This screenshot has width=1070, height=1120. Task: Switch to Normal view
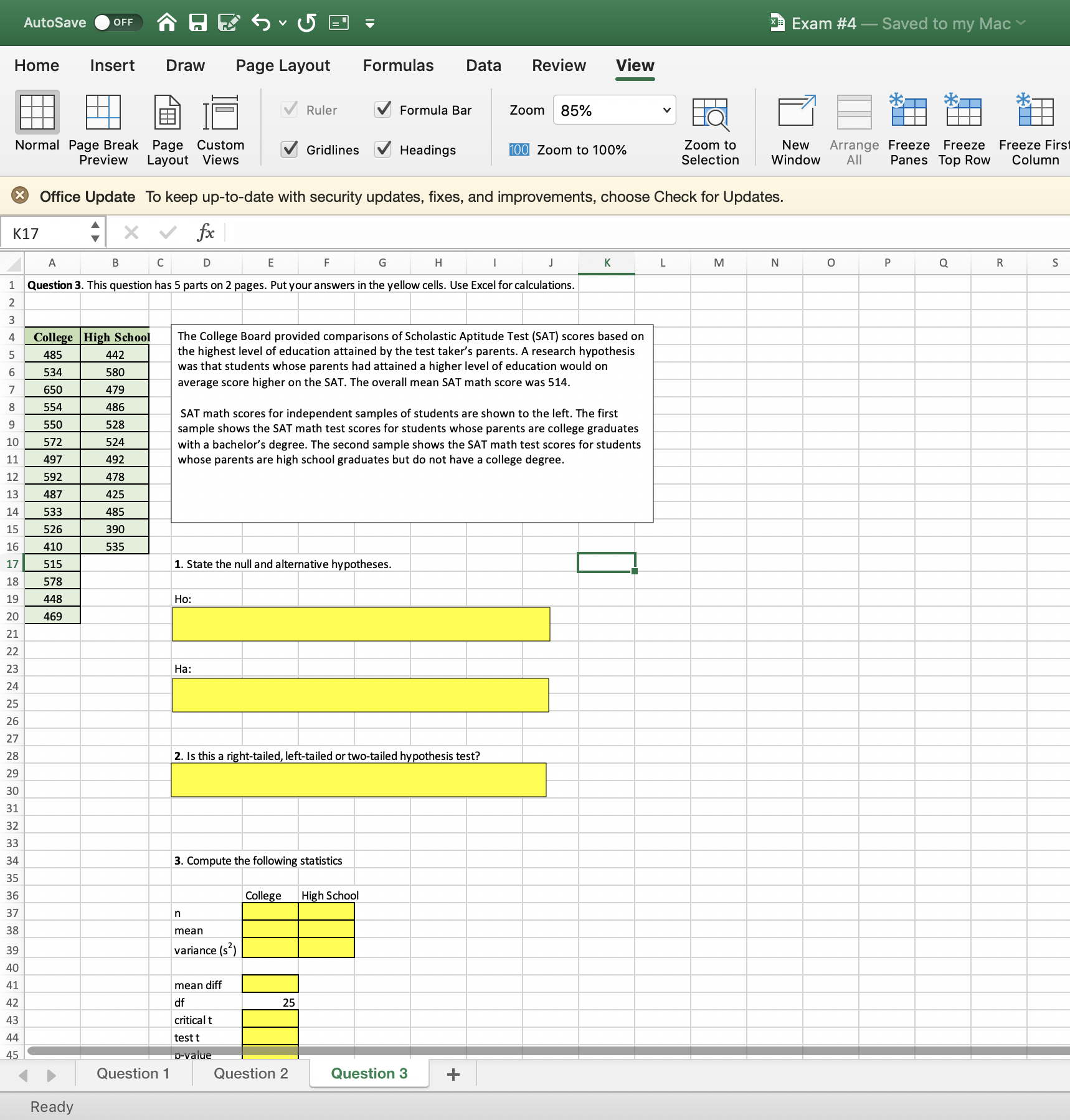(x=36, y=125)
